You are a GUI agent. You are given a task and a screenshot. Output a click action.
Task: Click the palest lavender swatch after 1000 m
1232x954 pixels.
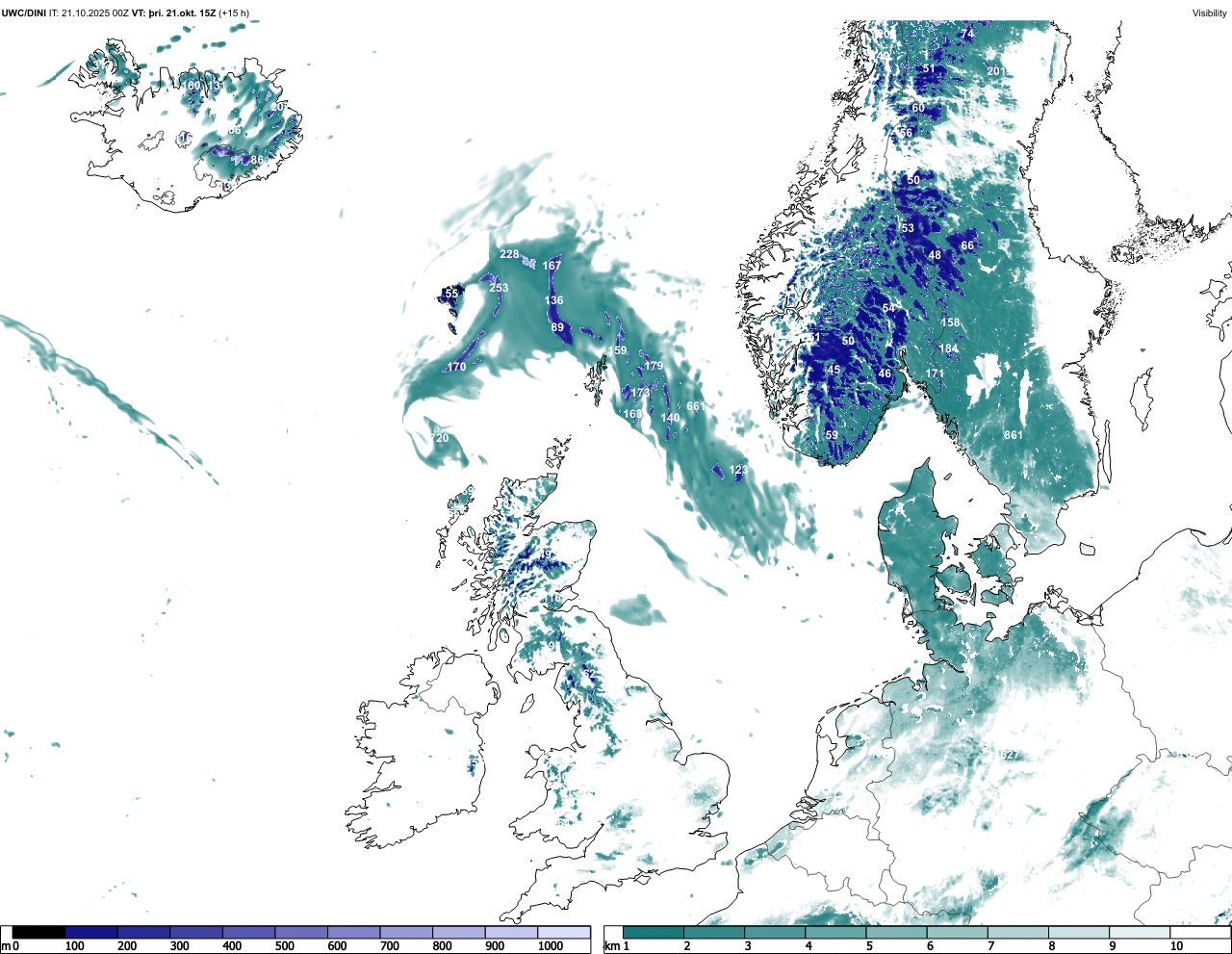(x=563, y=933)
